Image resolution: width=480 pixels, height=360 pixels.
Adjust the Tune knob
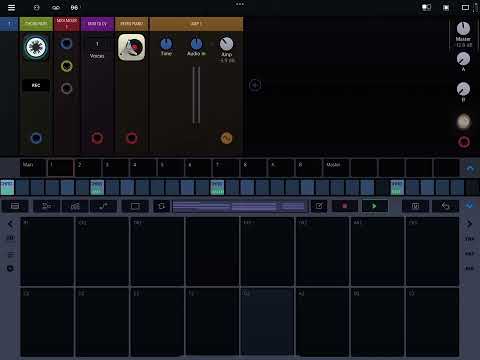pyautogui.click(x=166, y=44)
